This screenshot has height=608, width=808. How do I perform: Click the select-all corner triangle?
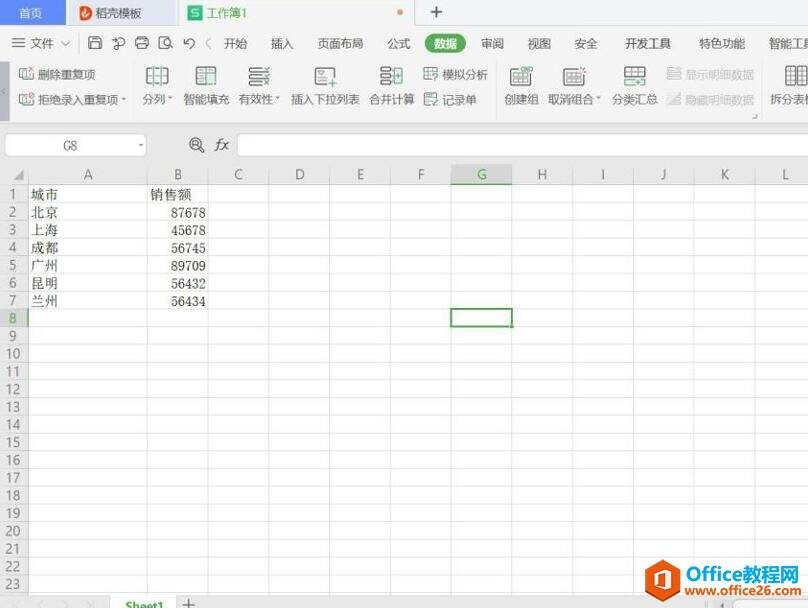(18, 175)
